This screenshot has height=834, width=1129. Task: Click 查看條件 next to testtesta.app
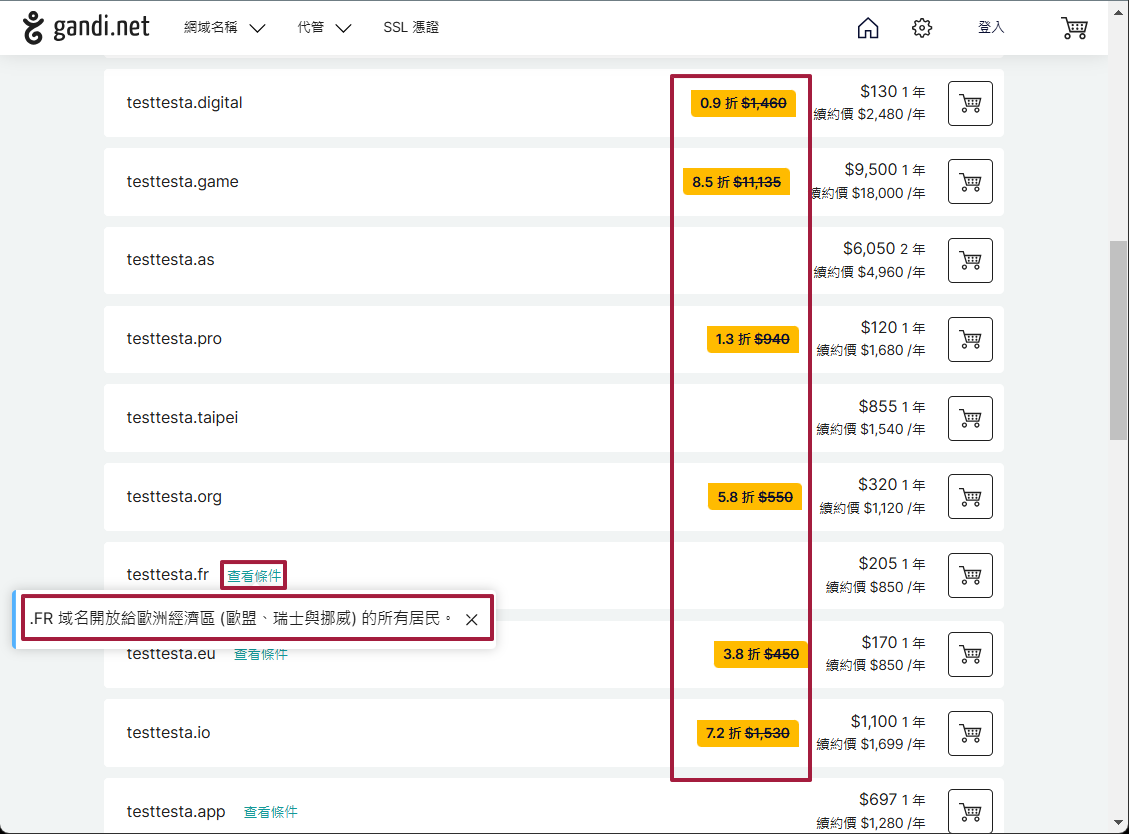pos(271,812)
